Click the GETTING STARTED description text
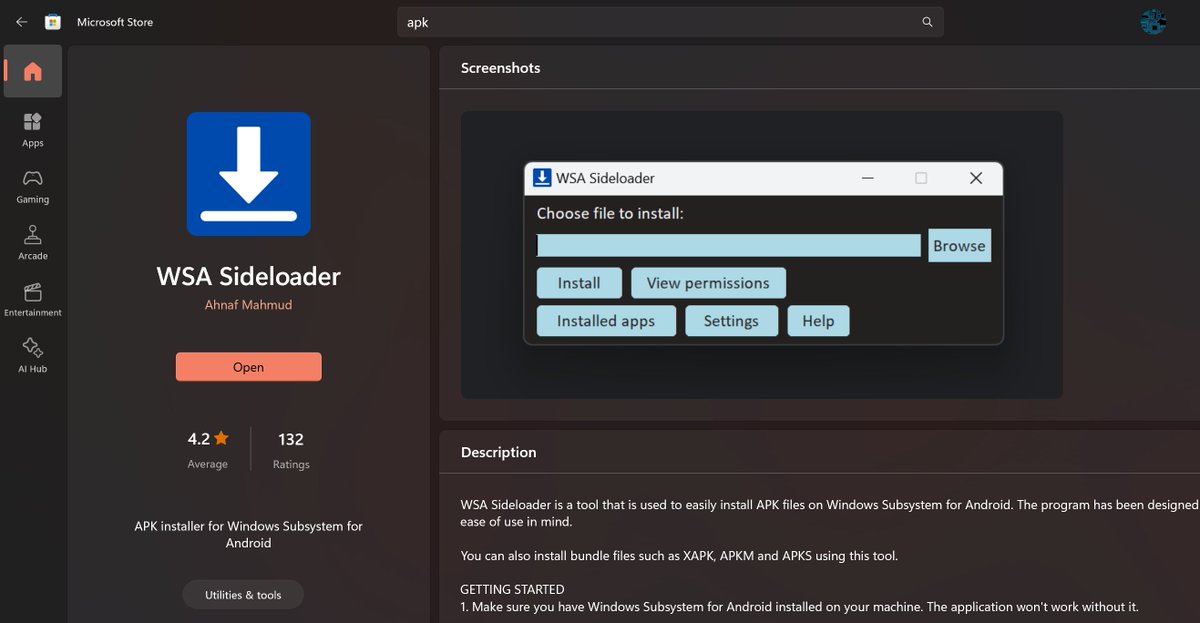 tap(512, 589)
